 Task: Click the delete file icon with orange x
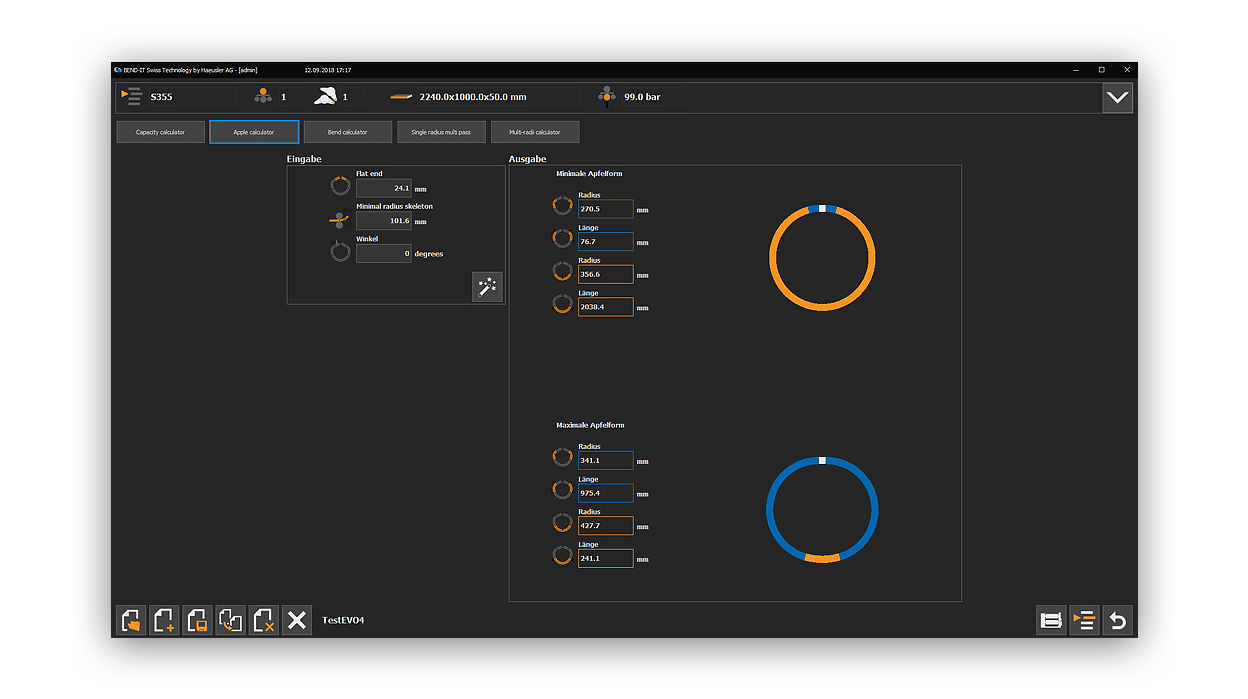[263, 621]
